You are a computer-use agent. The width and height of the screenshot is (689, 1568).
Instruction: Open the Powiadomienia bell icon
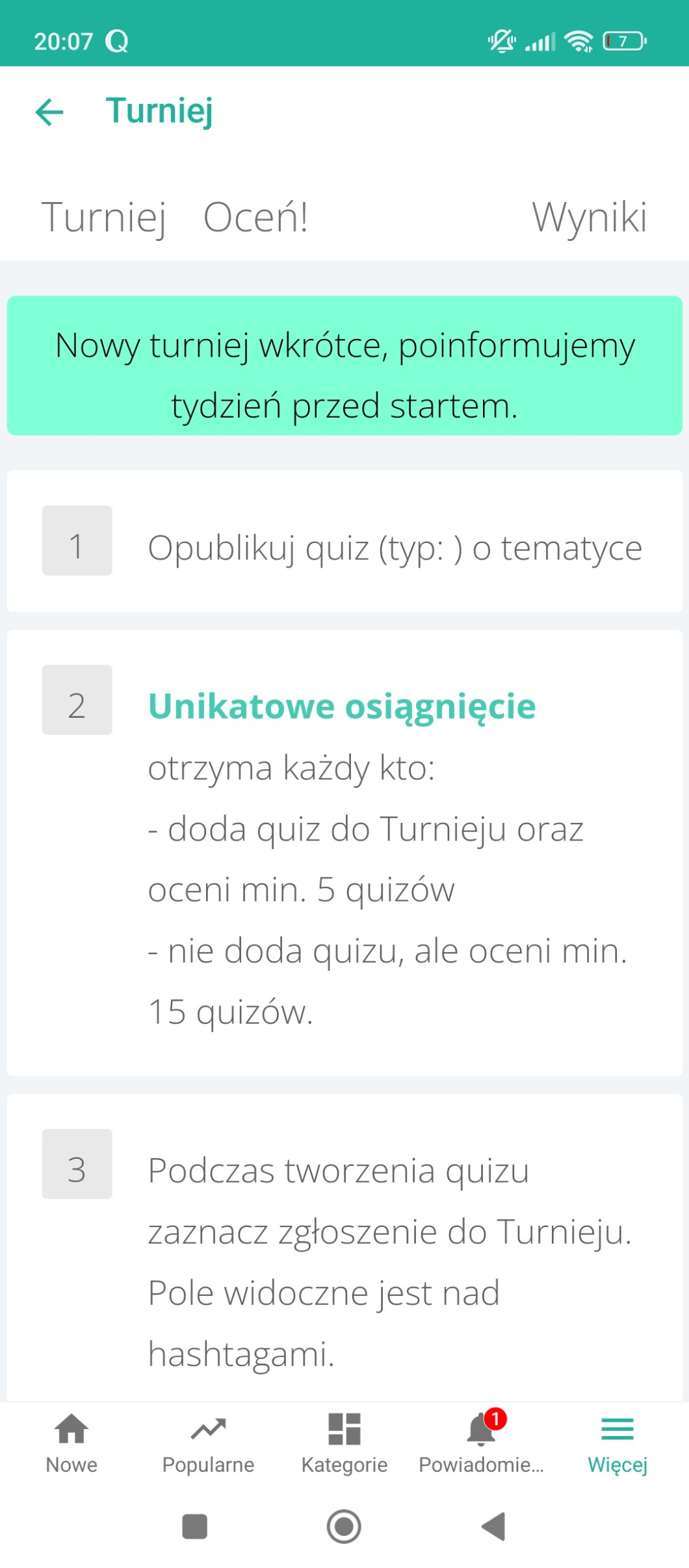coord(481,1430)
